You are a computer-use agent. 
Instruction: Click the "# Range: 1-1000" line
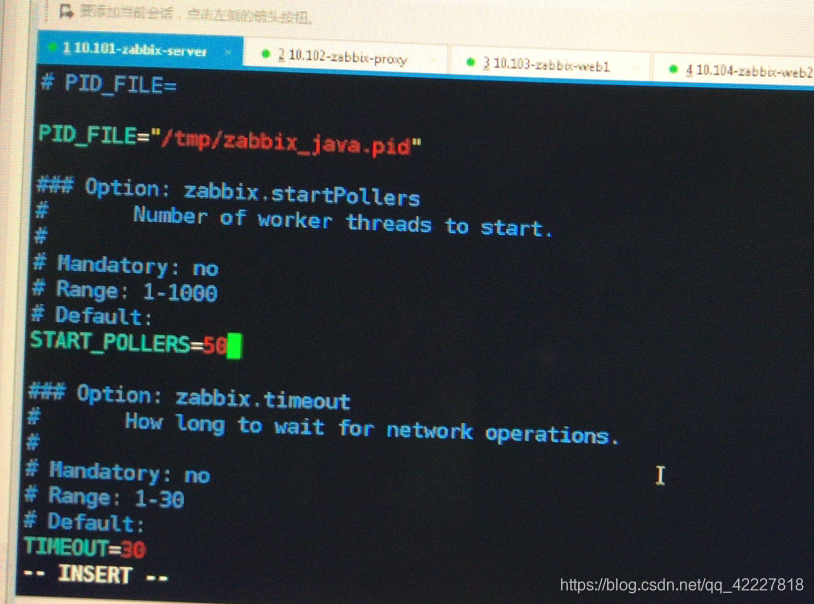pyautogui.click(x=125, y=291)
